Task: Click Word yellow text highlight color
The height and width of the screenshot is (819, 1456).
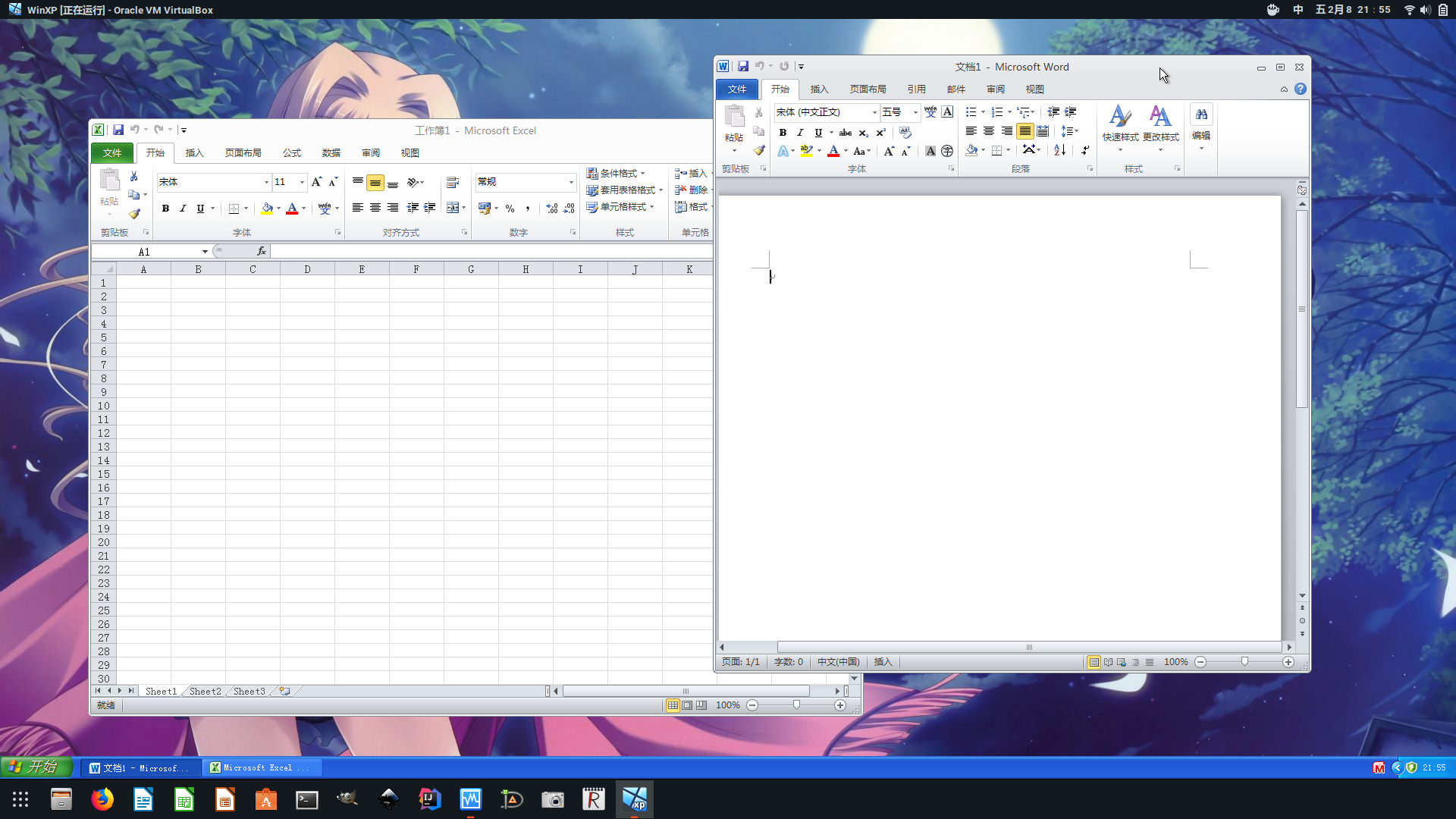Action: pyautogui.click(x=807, y=151)
